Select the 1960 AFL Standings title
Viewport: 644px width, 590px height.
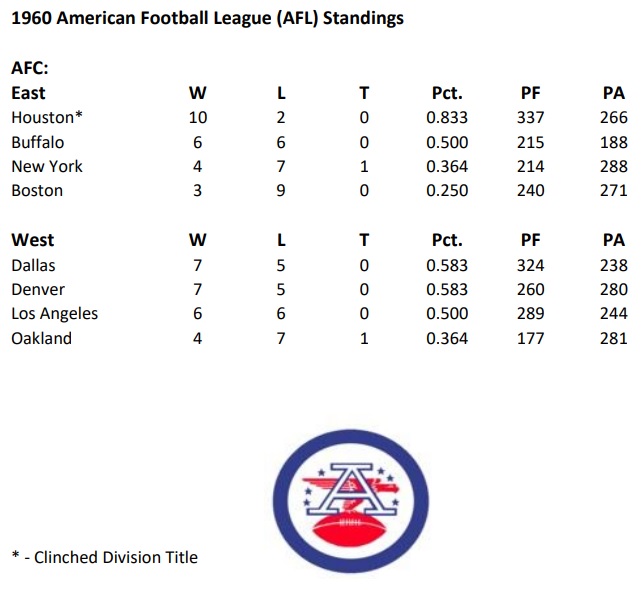[x=208, y=19]
